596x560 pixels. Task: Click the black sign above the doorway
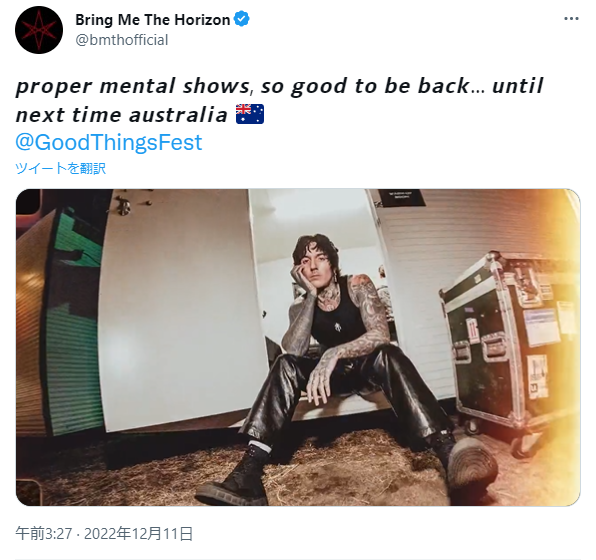tap(401, 197)
